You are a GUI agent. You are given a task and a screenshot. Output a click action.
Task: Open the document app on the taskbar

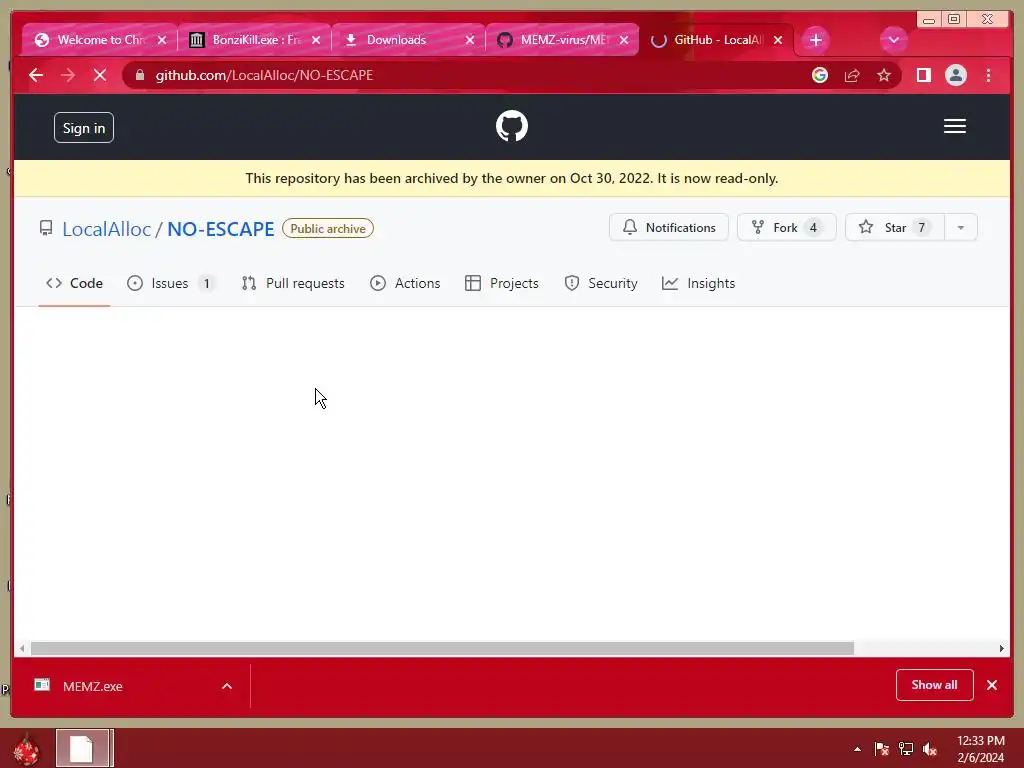coord(85,748)
